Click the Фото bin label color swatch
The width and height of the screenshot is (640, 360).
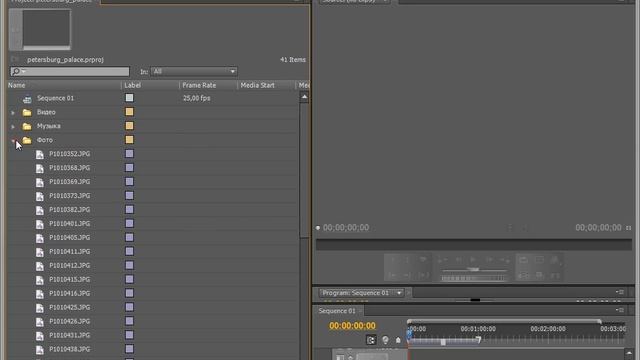tap(129, 140)
